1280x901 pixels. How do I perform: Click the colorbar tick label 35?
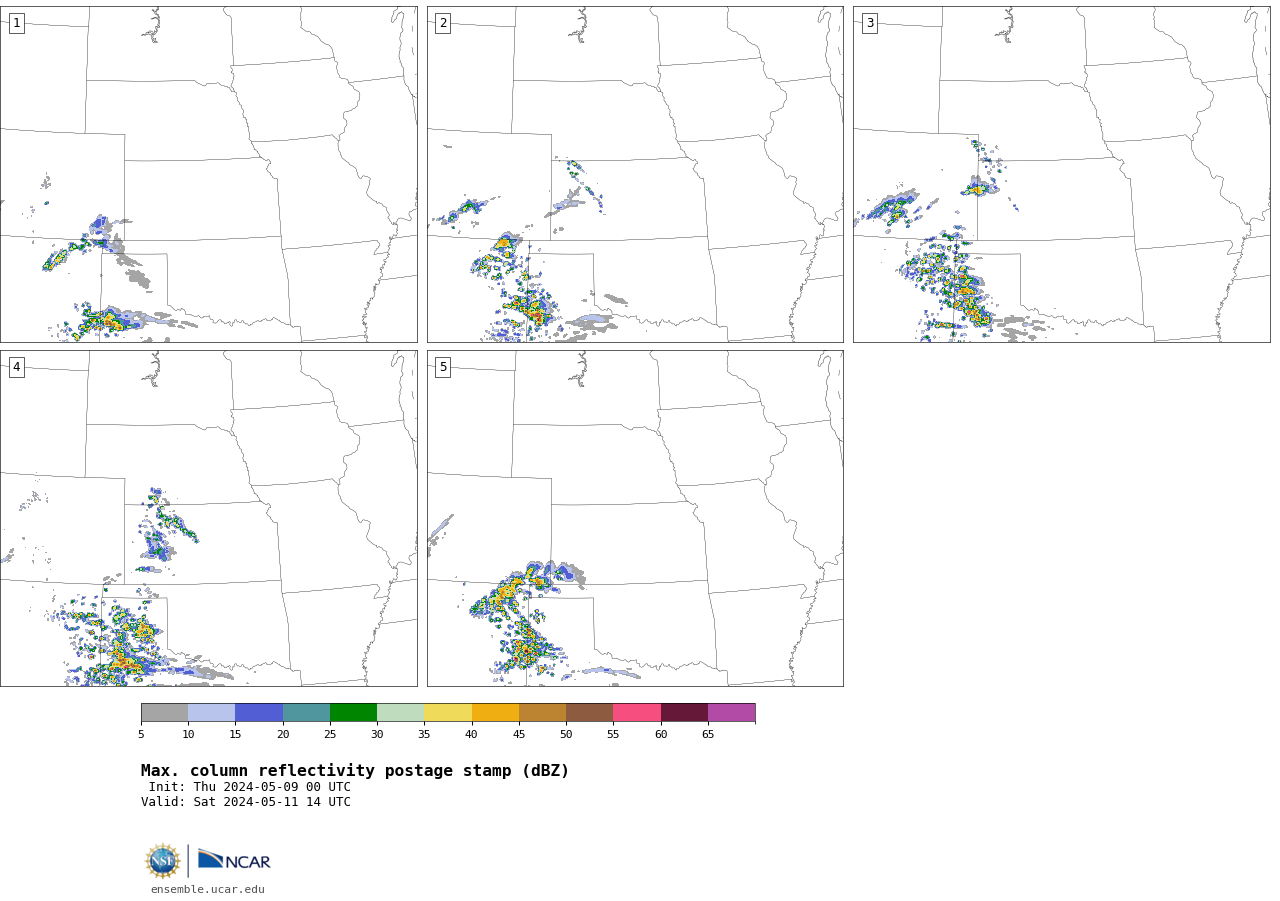(x=424, y=735)
